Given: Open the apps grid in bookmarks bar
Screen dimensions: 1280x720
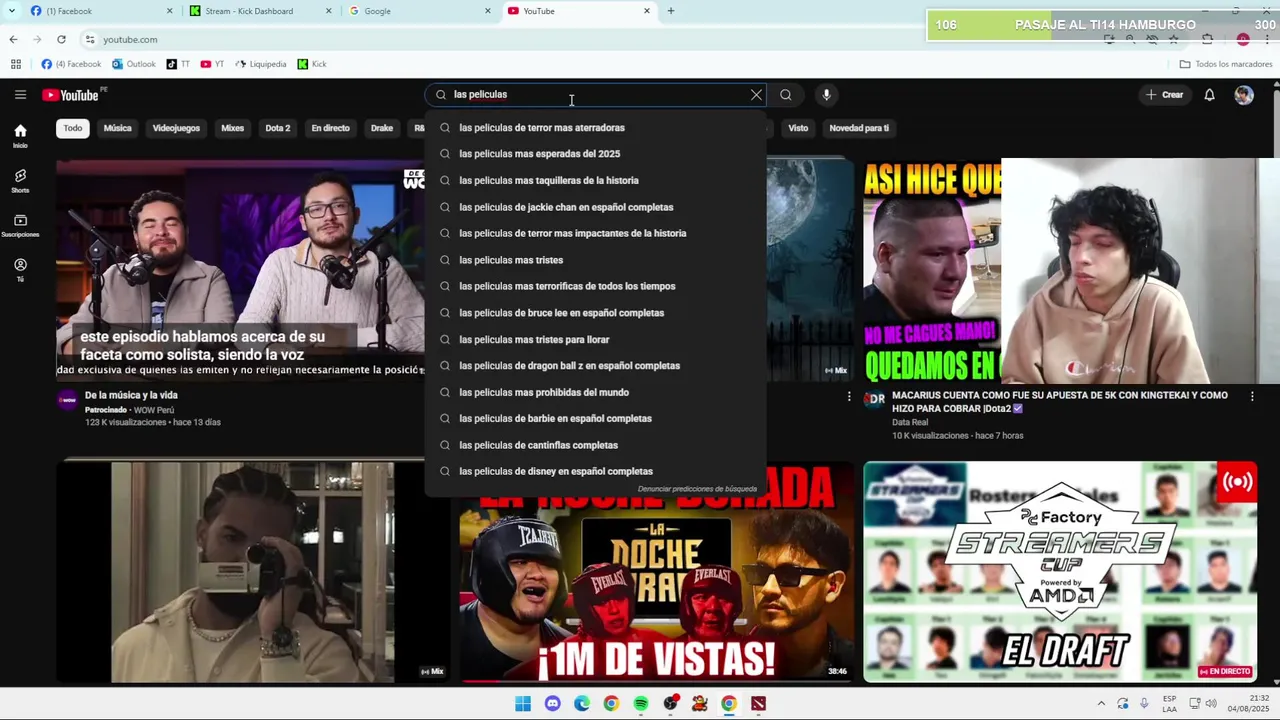Looking at the screenshot, I should pyautogui.click(x=15, y=64).
